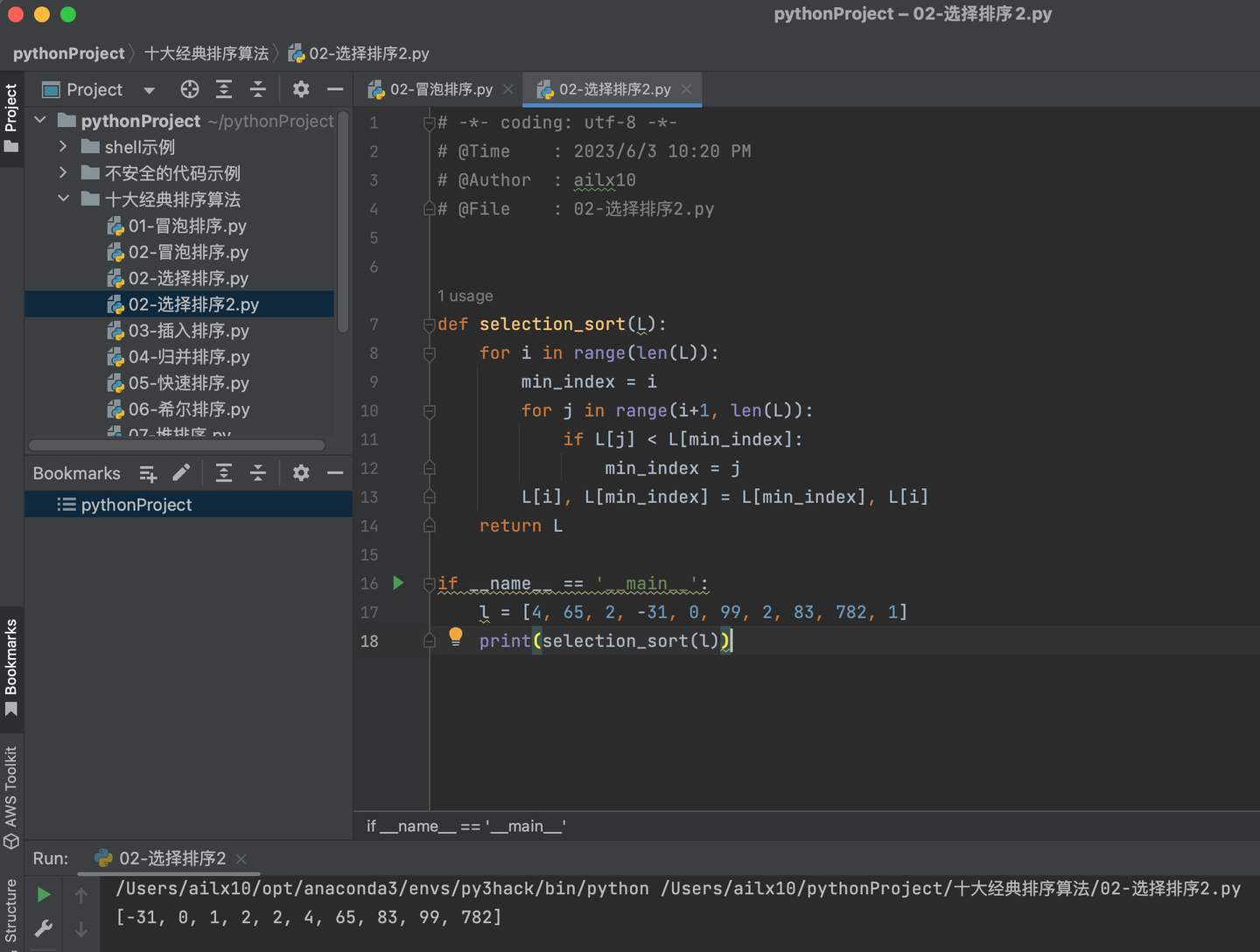Click the 1 usage hint above selection_sort

pyautogui.click(x=465, y=296)
